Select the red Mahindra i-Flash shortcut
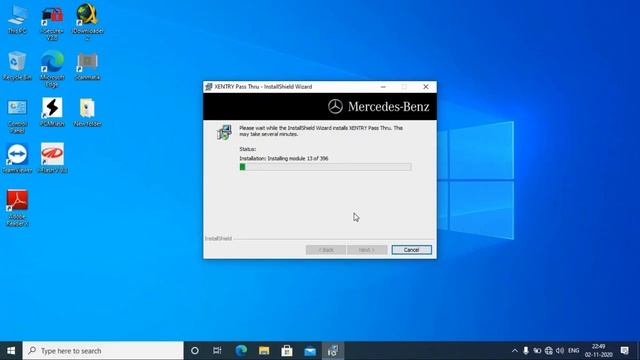Viewport: 640px width, 360px height. [x=52, y=158]
